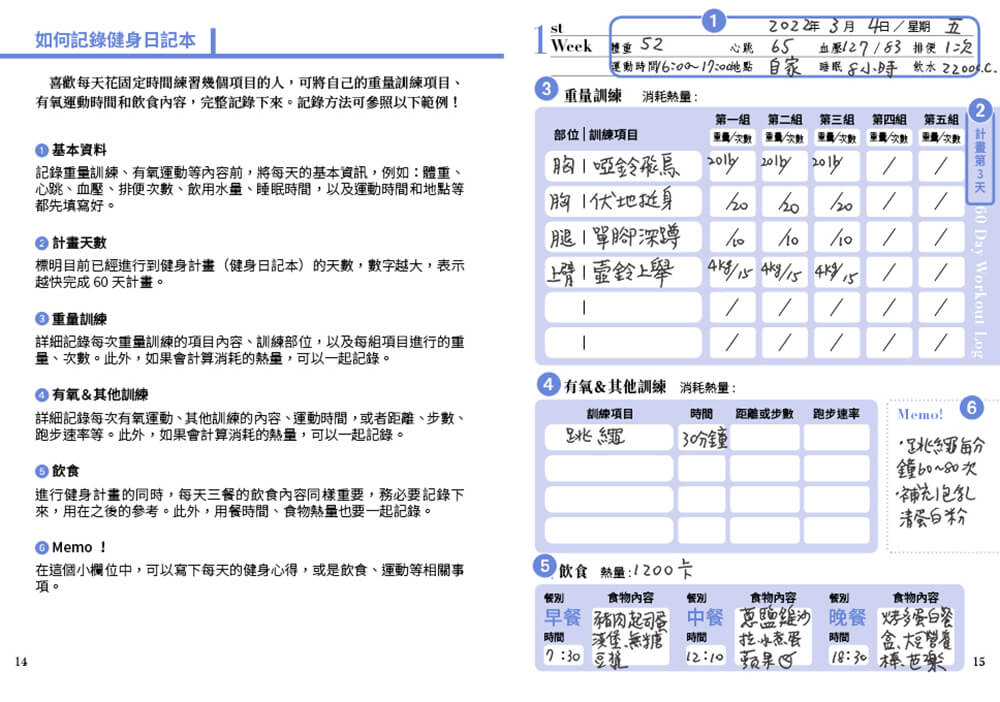Click the sleep entry 8小時

pos(872,68)
